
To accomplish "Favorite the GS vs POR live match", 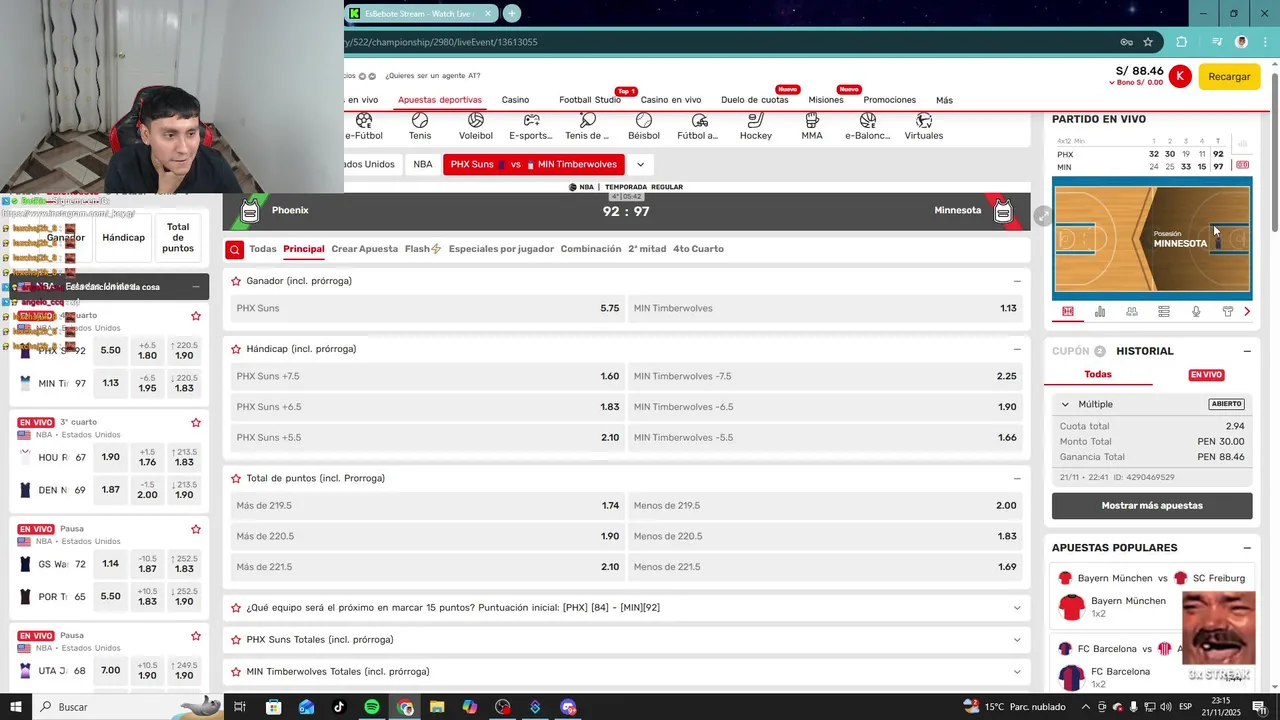I will point(196,529).
